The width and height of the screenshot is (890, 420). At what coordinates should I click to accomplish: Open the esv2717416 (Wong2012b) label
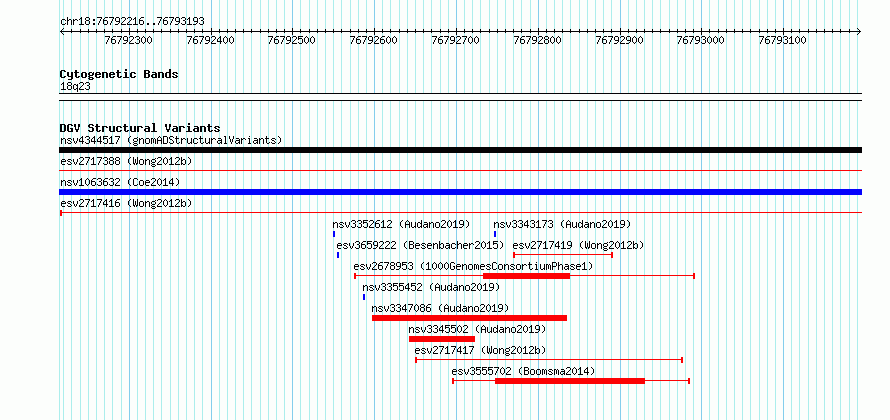[x=126, y=203]
